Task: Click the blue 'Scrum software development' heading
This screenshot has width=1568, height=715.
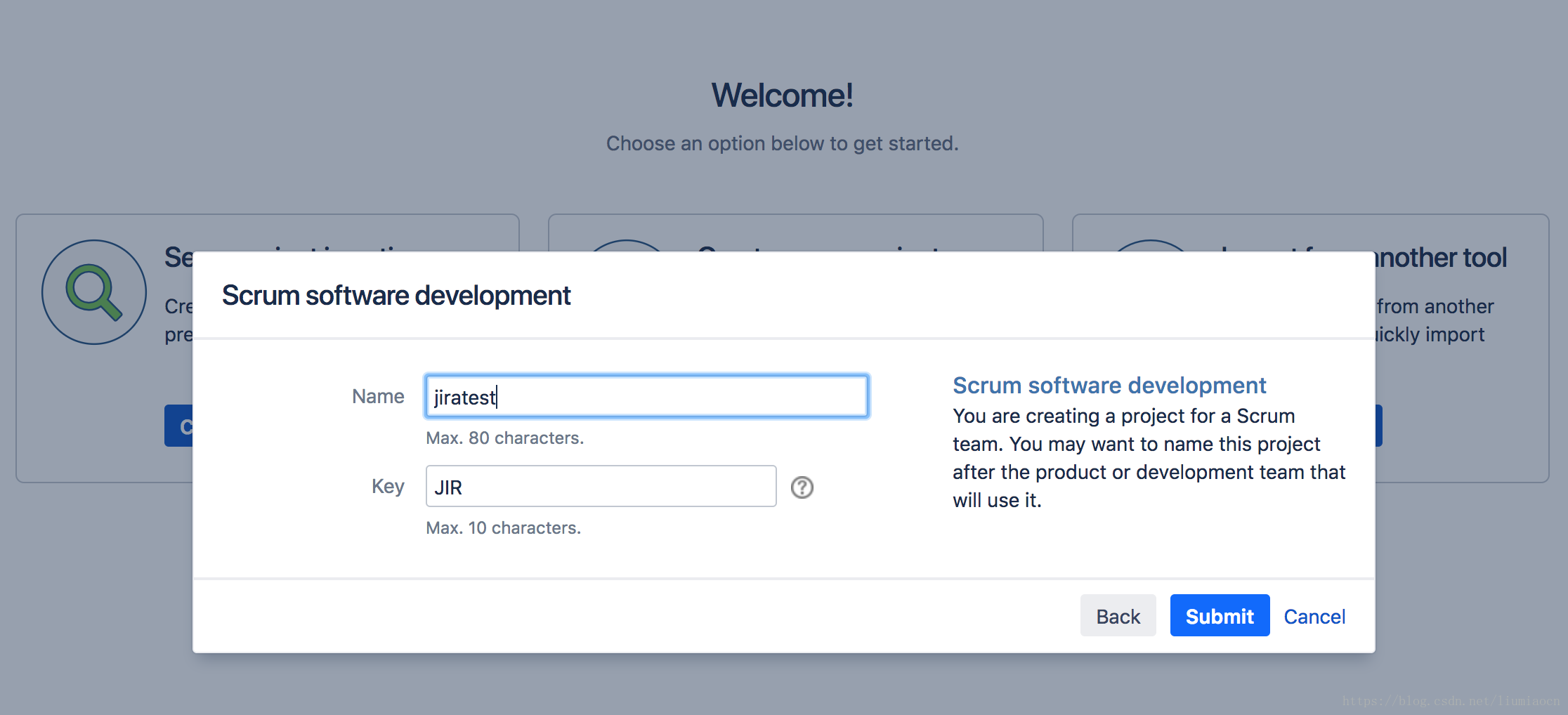Action: (1109, 385)
